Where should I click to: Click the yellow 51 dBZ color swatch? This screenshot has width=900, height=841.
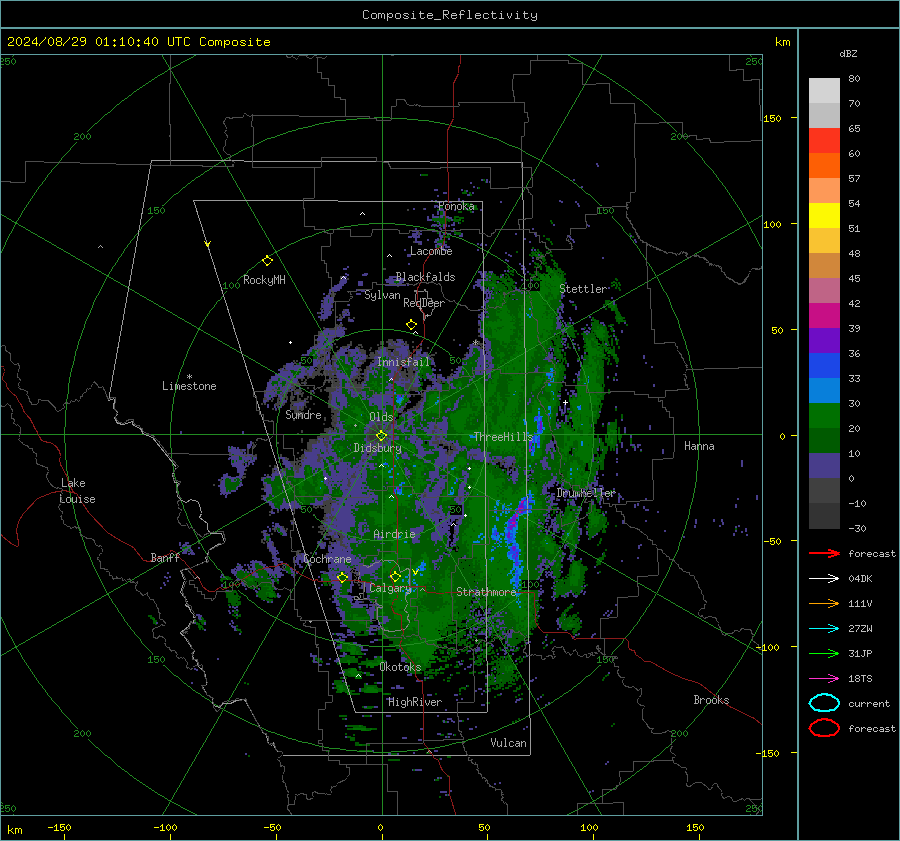(824, 216)
